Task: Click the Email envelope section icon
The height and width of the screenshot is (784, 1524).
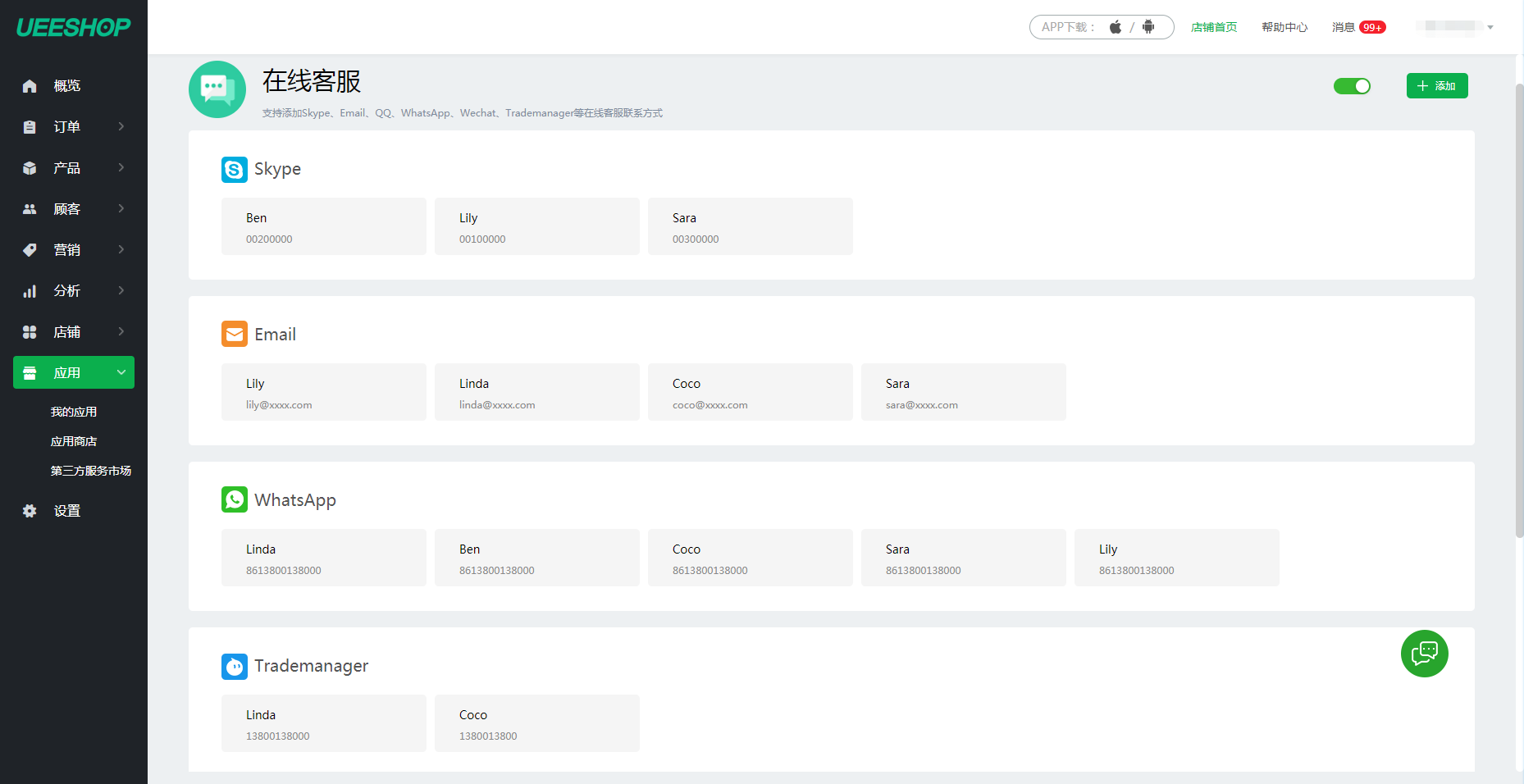Action: [235, 334]
